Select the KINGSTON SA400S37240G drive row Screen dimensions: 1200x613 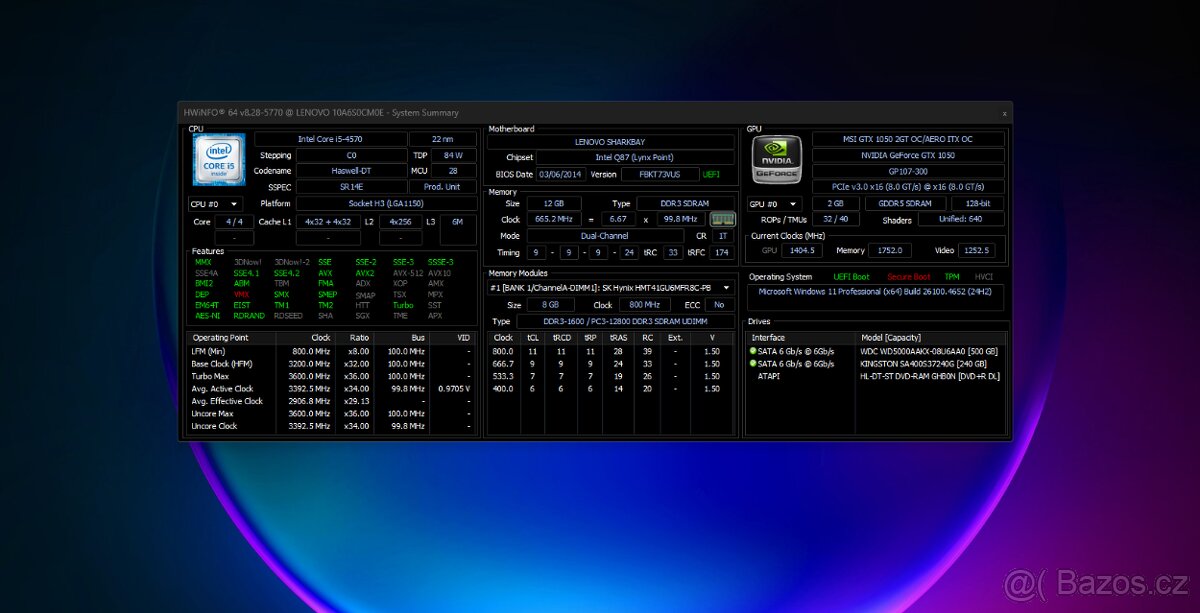pyautogui.click(x=876, y=363)
